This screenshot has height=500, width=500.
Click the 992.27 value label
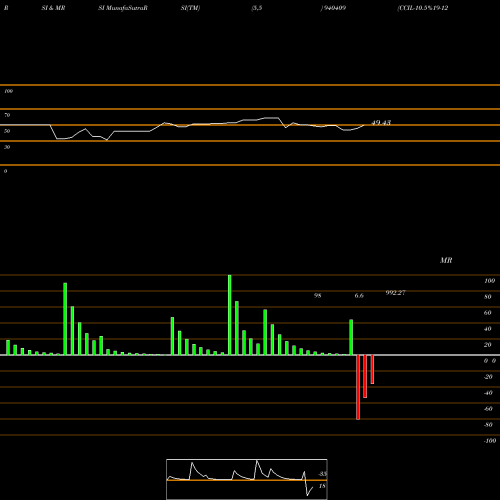click(x=395, y=293)
